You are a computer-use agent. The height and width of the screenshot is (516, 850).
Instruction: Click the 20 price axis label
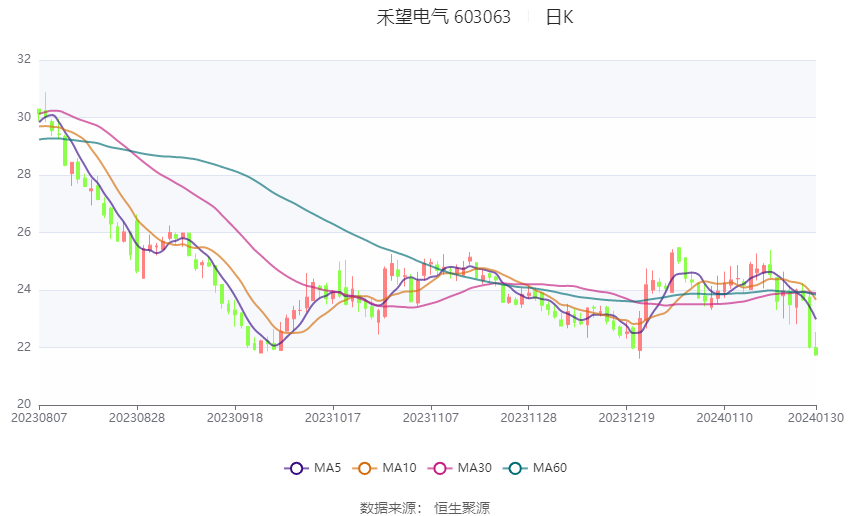click(24, 404)
